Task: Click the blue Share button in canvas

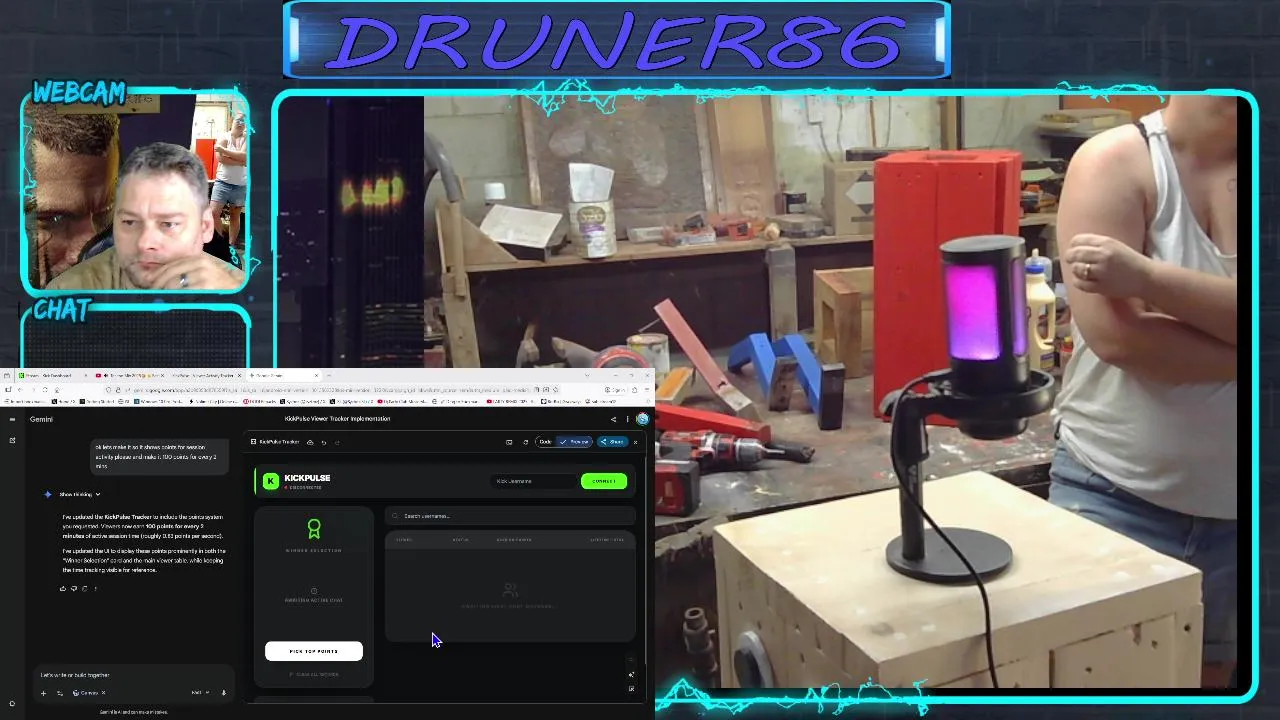Action: pyautogui.click(x=612, y=442)
